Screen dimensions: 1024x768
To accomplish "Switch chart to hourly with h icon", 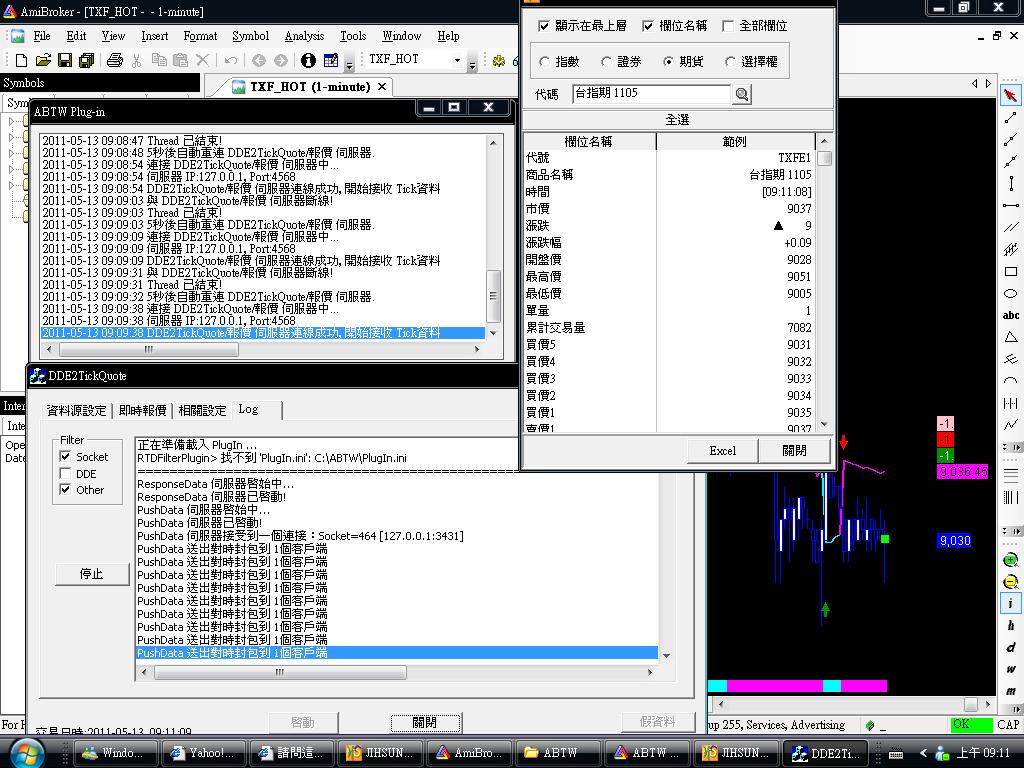I will [x=1011, y=626].
